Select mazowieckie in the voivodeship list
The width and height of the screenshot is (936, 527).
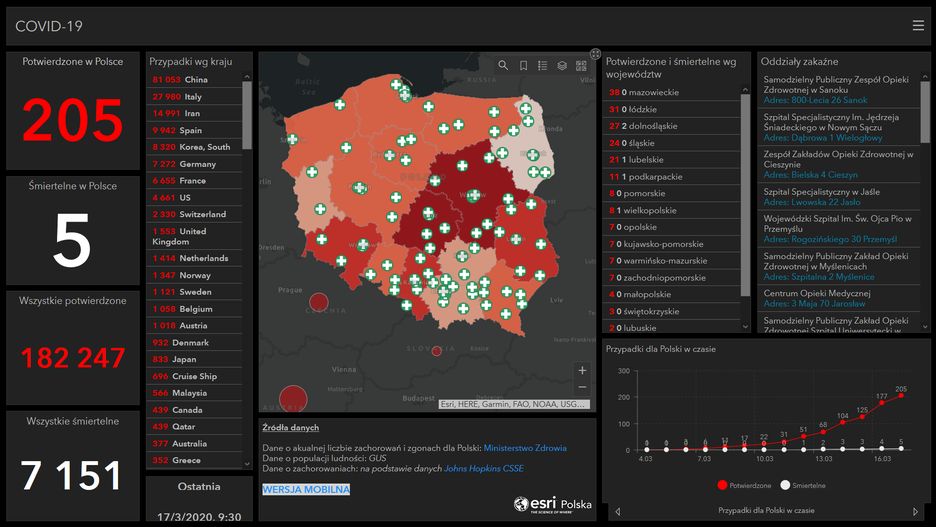(x=650, y=92)
